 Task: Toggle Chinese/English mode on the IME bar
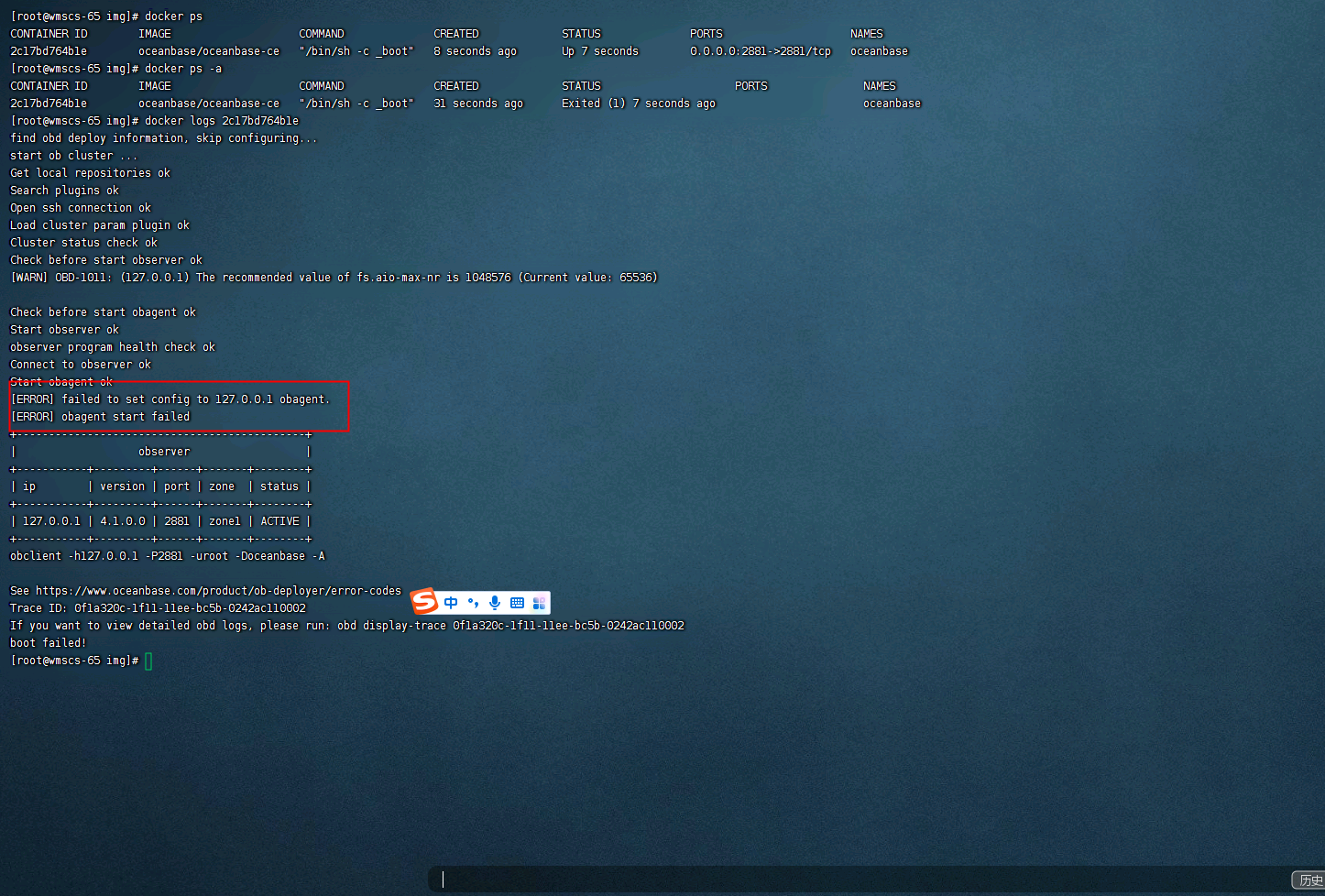pyautogui.click(x=451, y=603)
